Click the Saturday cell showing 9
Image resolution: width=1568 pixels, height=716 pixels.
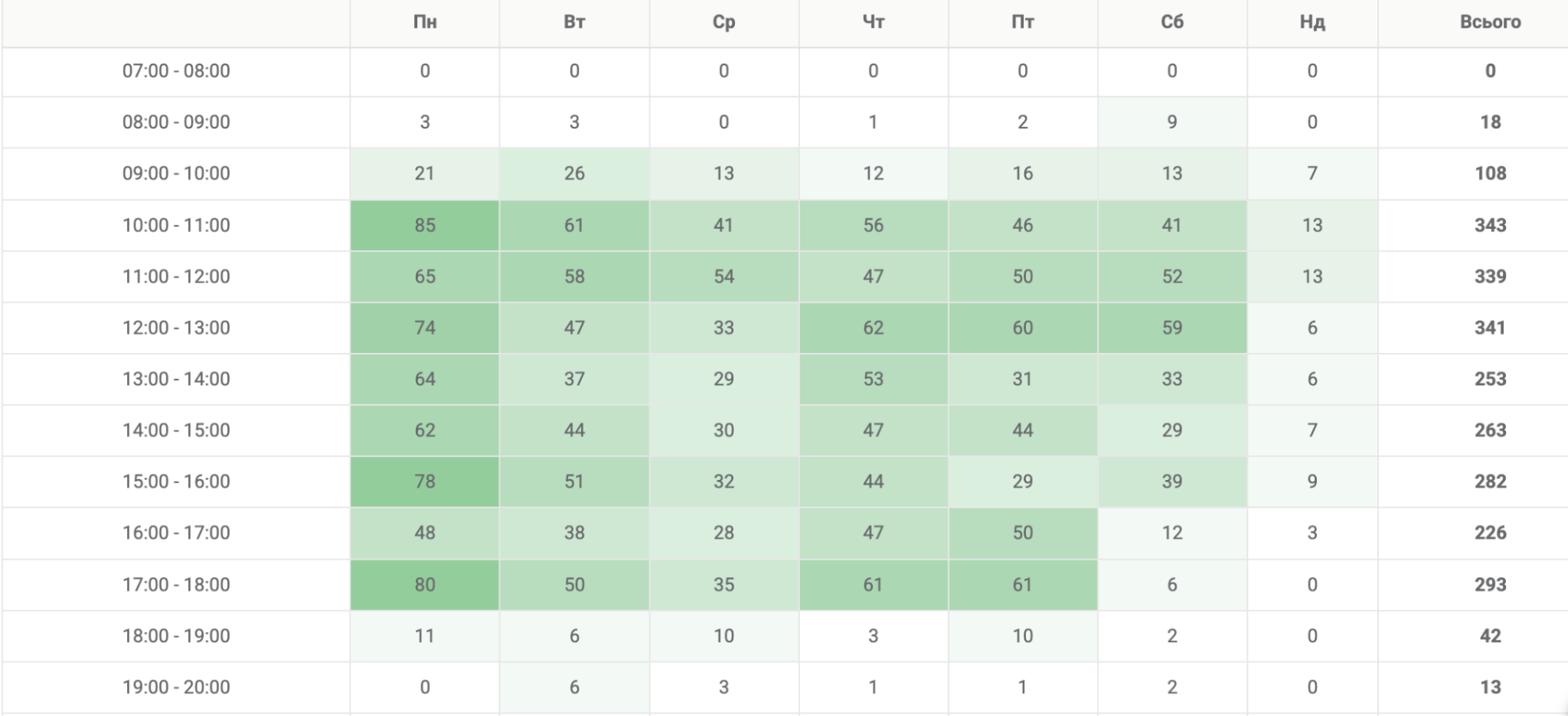pyautogui.click(x=1172, y=122)
